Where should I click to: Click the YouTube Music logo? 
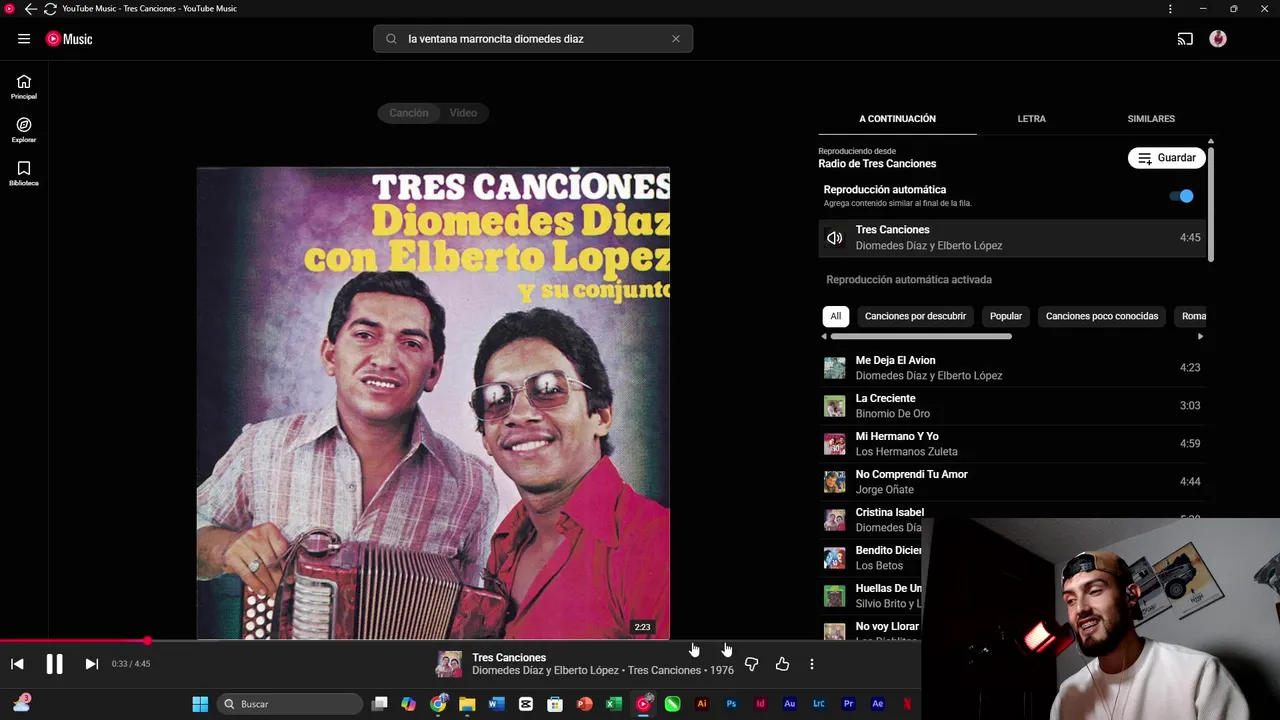[x=69, y=39]
